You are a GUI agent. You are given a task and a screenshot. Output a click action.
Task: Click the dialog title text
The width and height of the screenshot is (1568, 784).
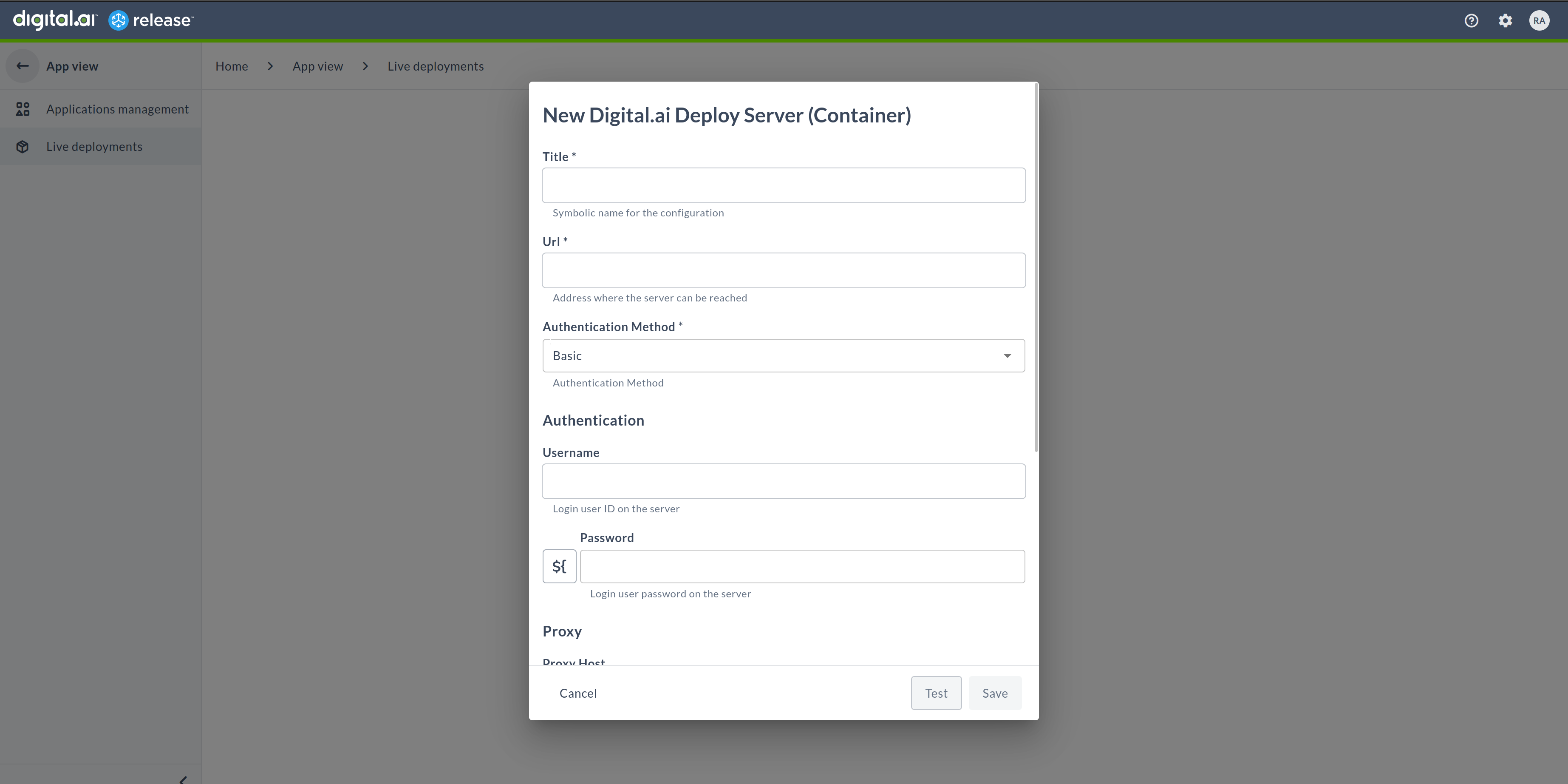[727, 115]
